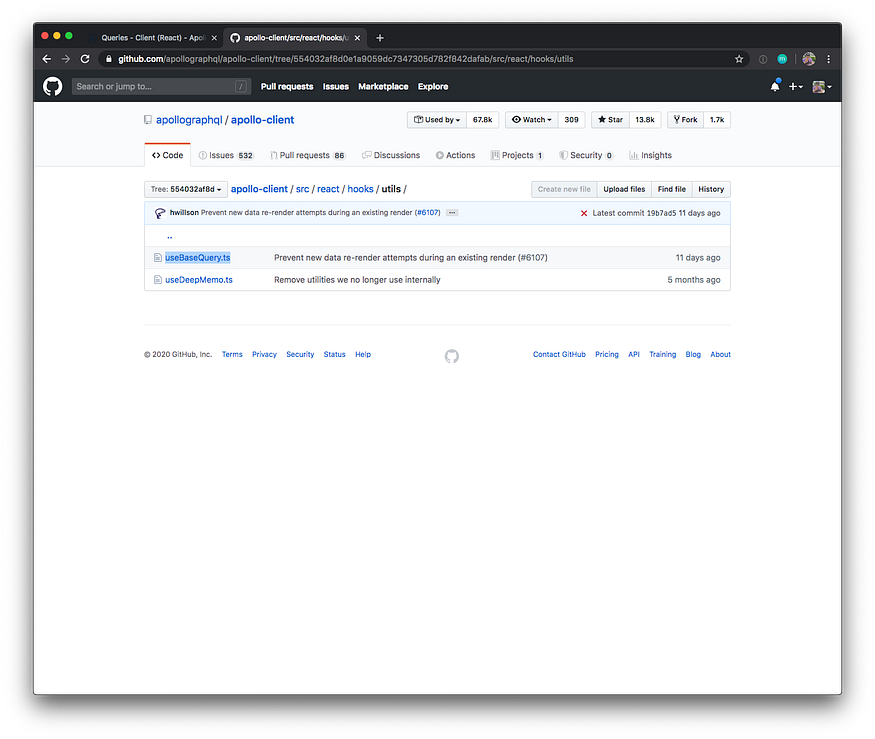The height and width of the screenshot is (739, 875).
Task: Open a new browser tab
Action: click(x=379, y=38)
